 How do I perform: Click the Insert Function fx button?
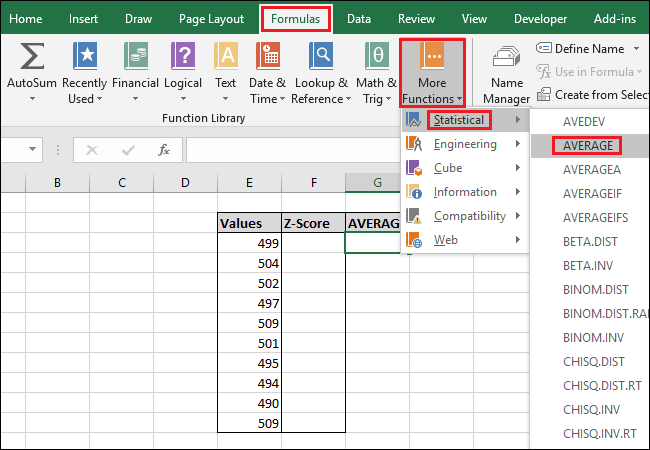pyautogui.click(x=164, y=150)
